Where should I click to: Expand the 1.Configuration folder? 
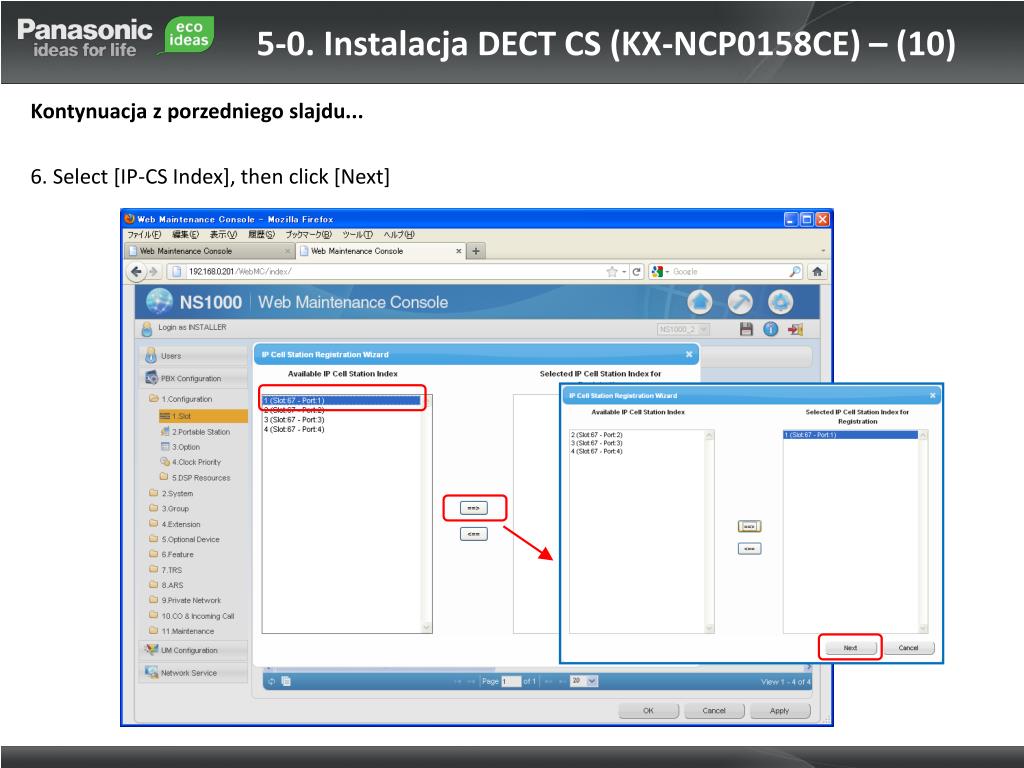click(x=153, y=398)
